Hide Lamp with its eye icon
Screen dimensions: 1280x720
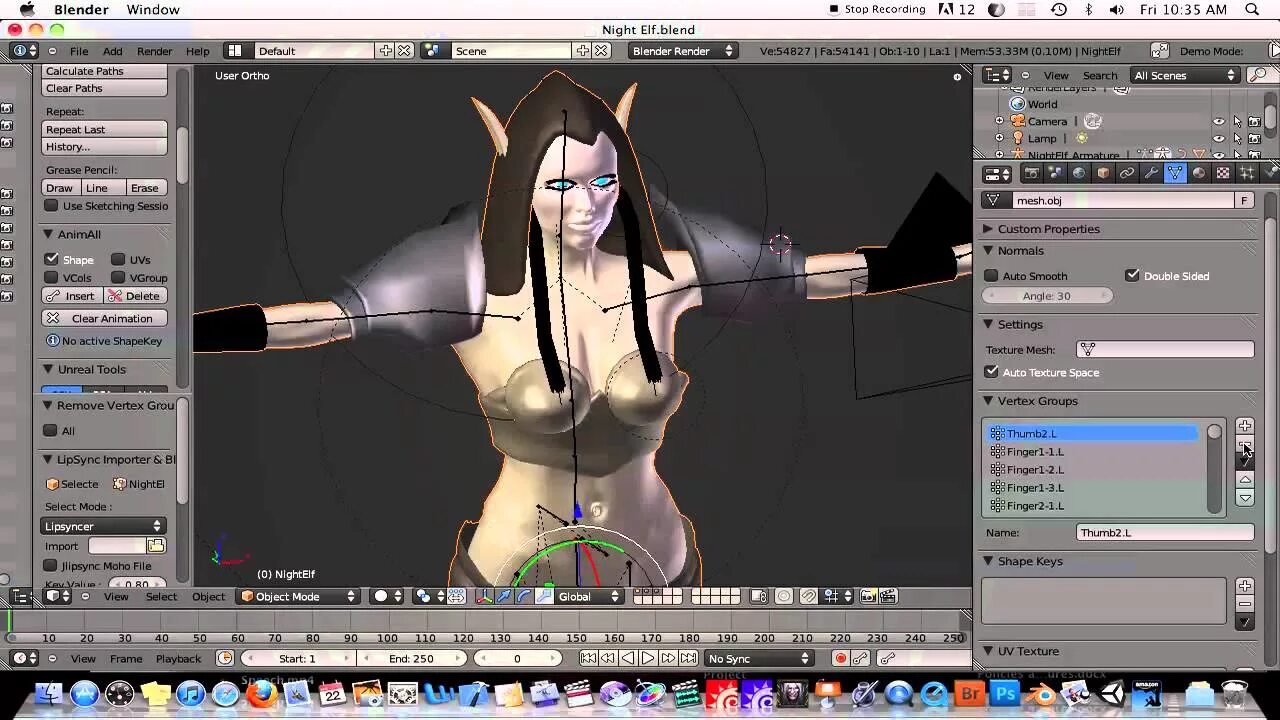point(1218,139)
